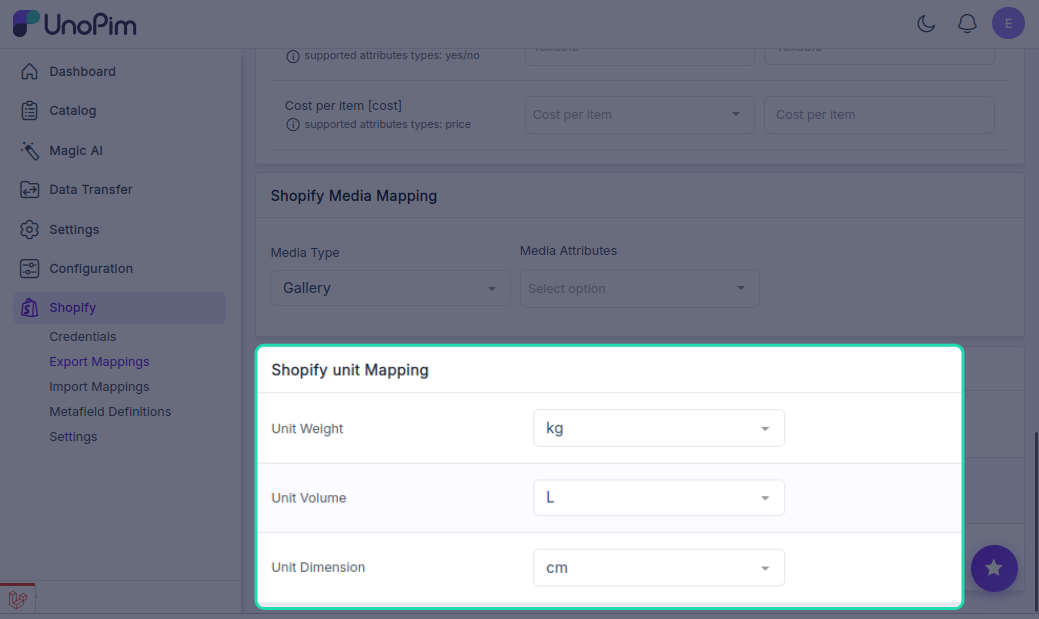
Task: Click the star floating button
Action: click(x=994, y=568)
